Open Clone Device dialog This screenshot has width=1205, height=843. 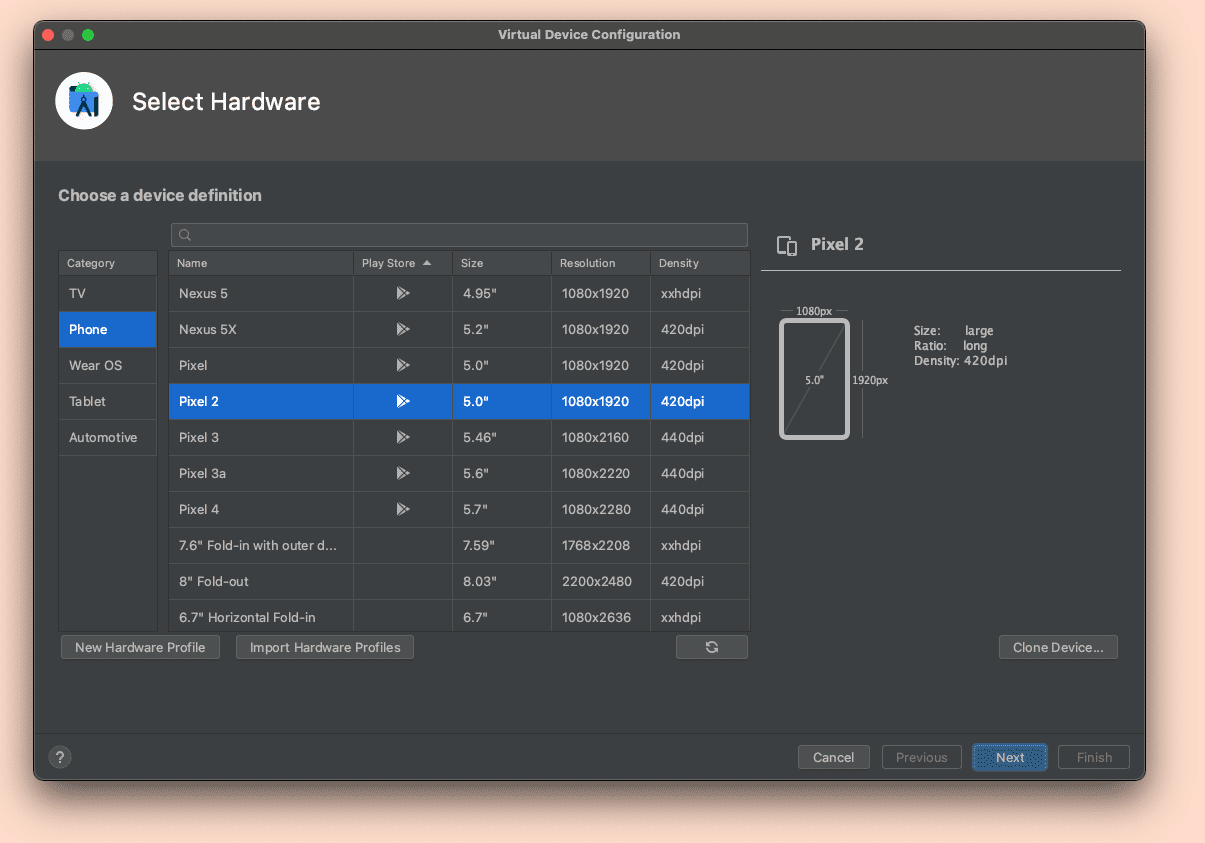pyautogui.click(x=1057, y=646)
